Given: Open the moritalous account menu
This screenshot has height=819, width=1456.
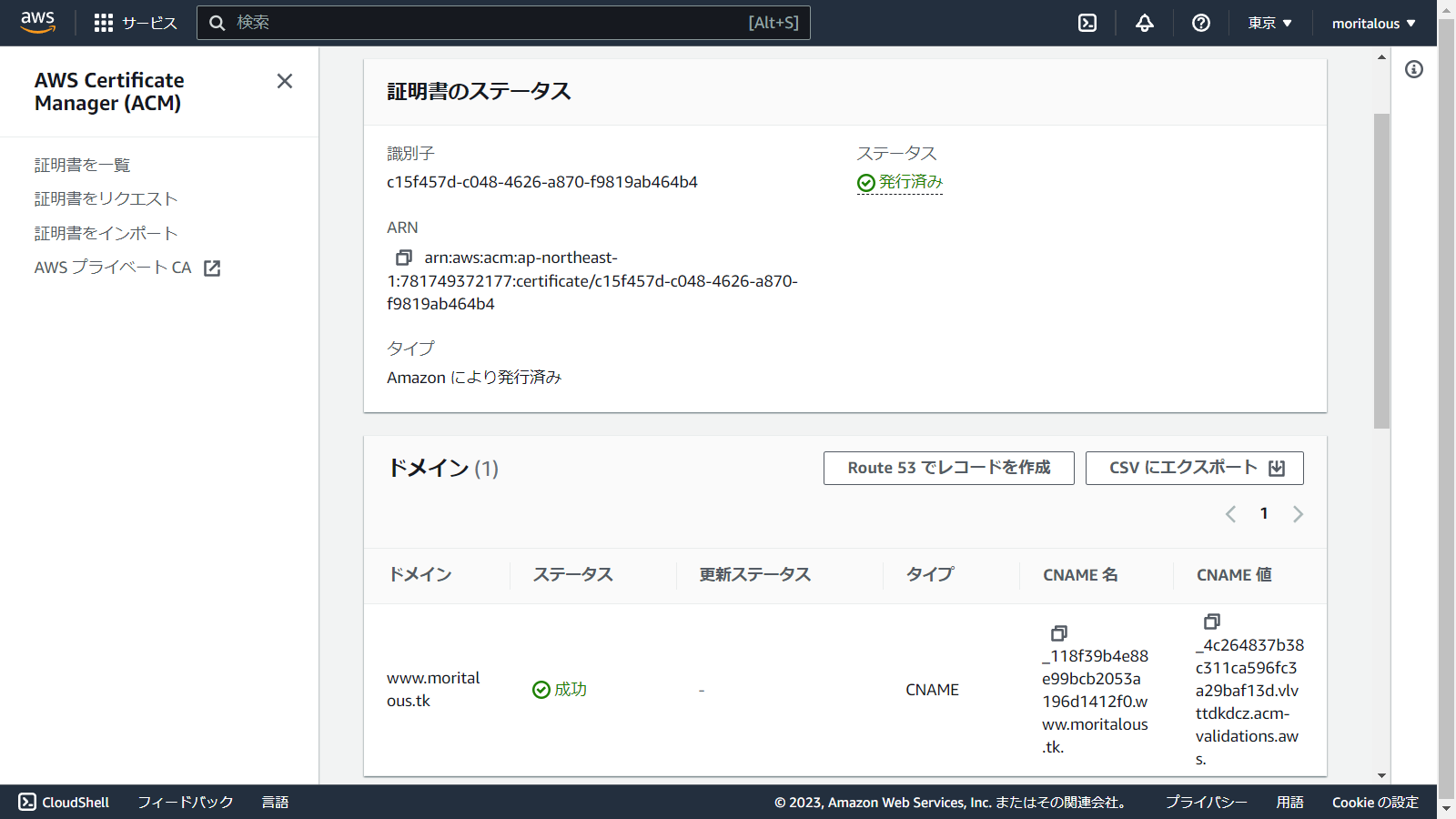Looking at the screenshot, I should pos(1374,23).
